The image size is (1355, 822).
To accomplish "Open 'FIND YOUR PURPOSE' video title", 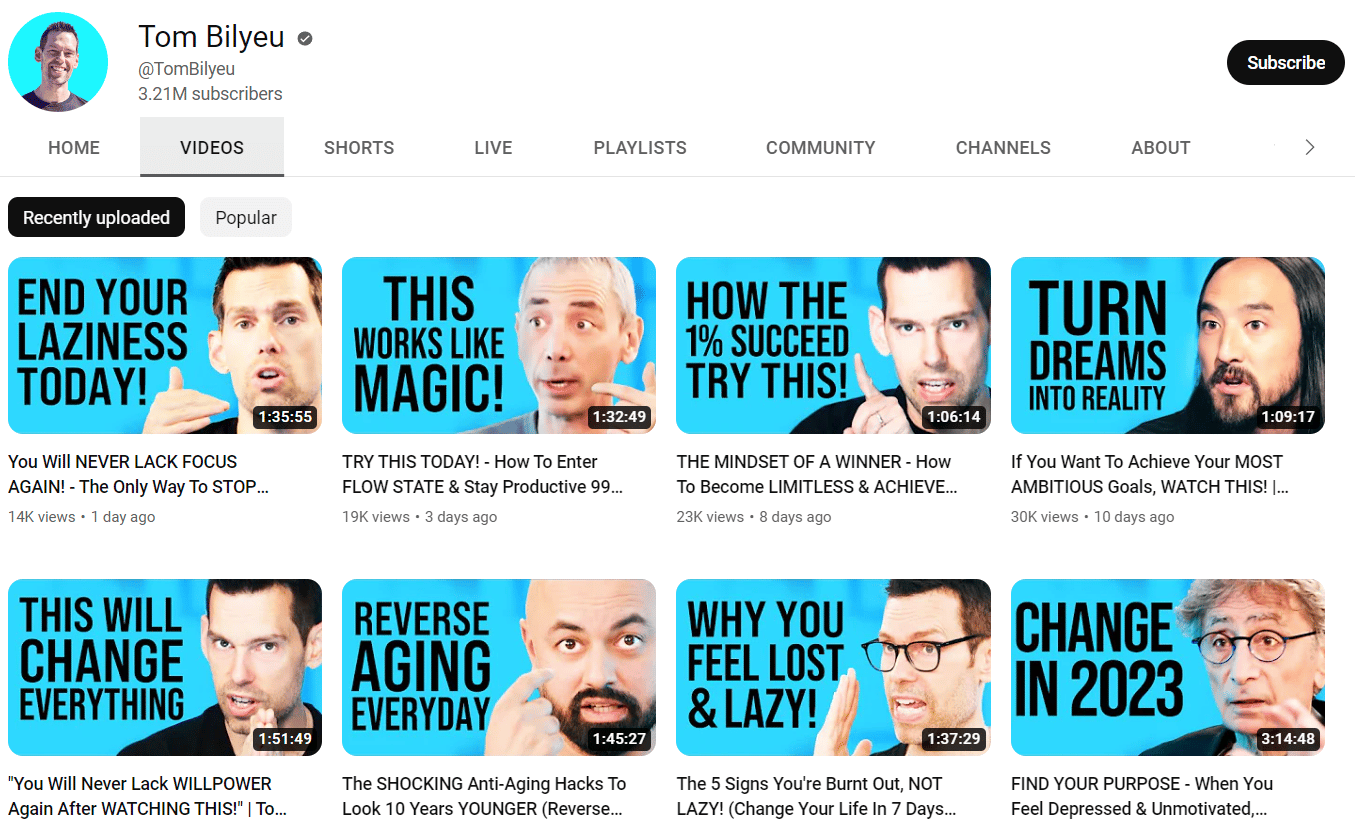I will coord(1142,796).
